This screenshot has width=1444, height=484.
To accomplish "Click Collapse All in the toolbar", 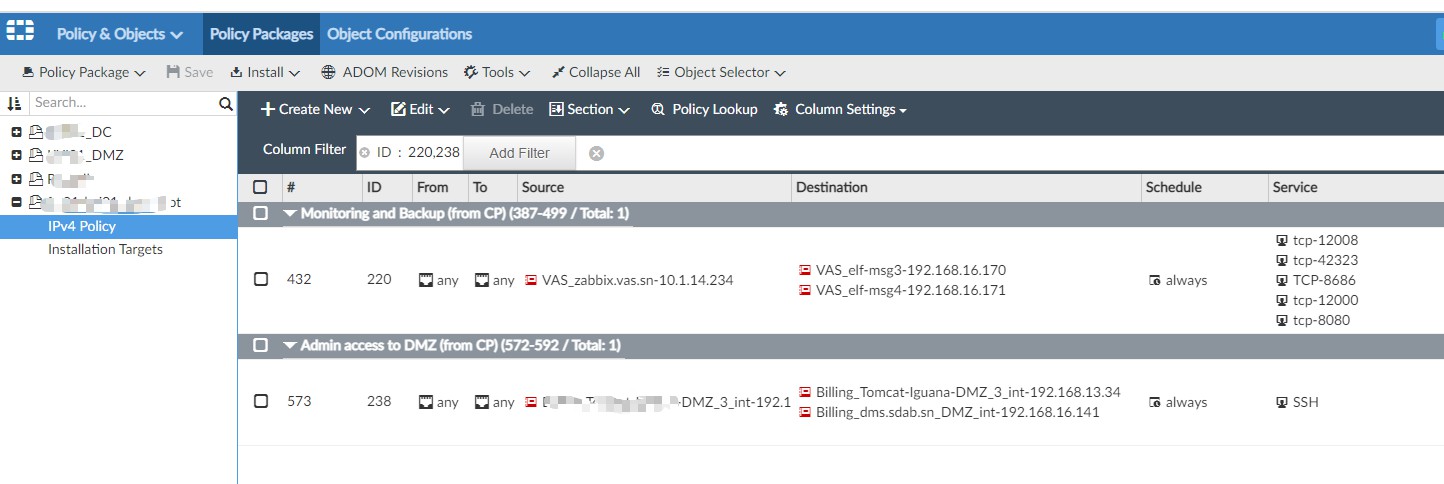I will pyautogui.click(x=595, y=72).
